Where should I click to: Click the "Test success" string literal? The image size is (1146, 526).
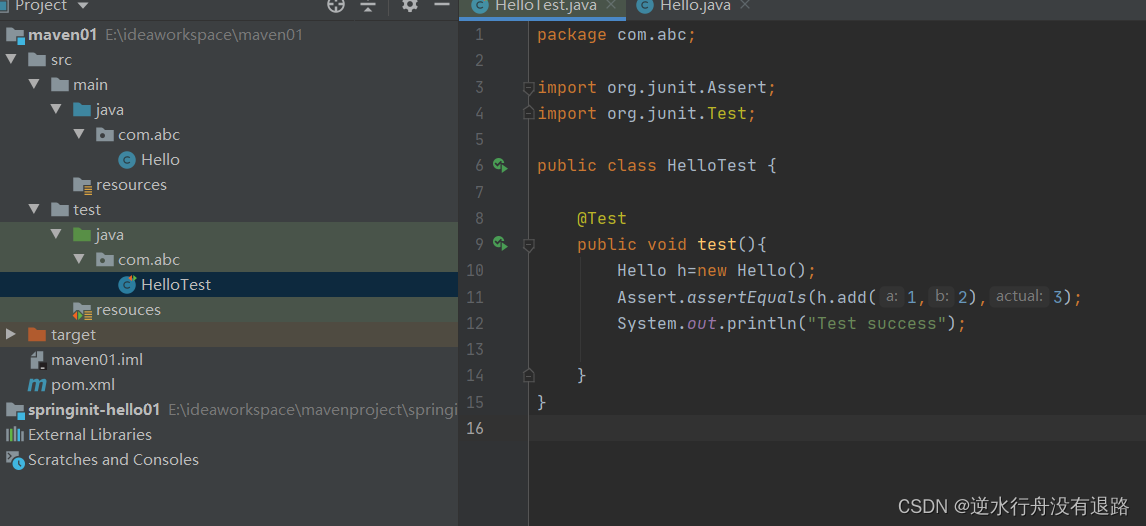pos(877,322)
